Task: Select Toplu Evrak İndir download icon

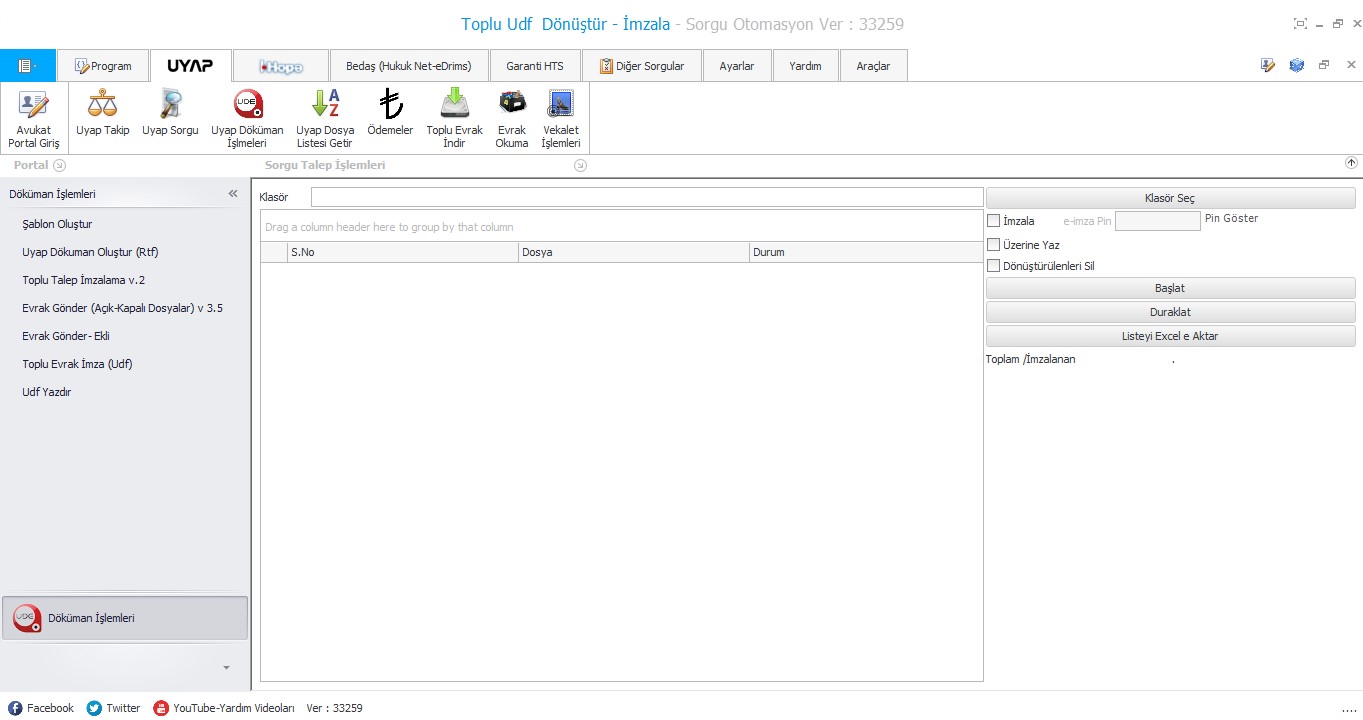Action: (454, 118)
